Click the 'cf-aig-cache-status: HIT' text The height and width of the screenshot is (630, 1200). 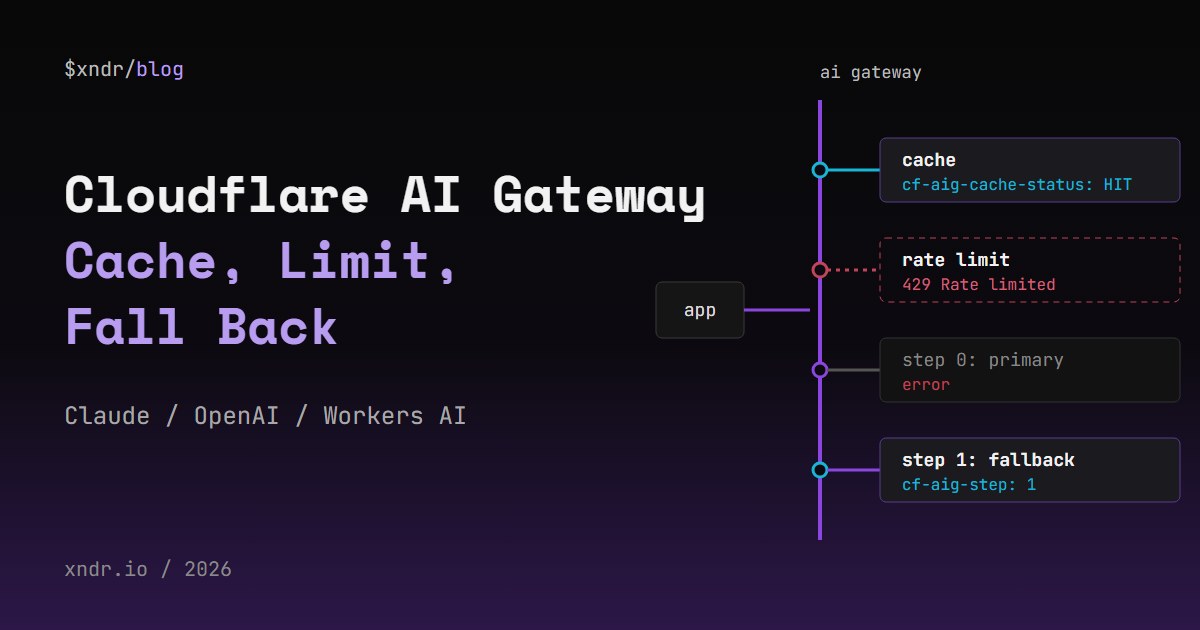(x=1016, y=184)
